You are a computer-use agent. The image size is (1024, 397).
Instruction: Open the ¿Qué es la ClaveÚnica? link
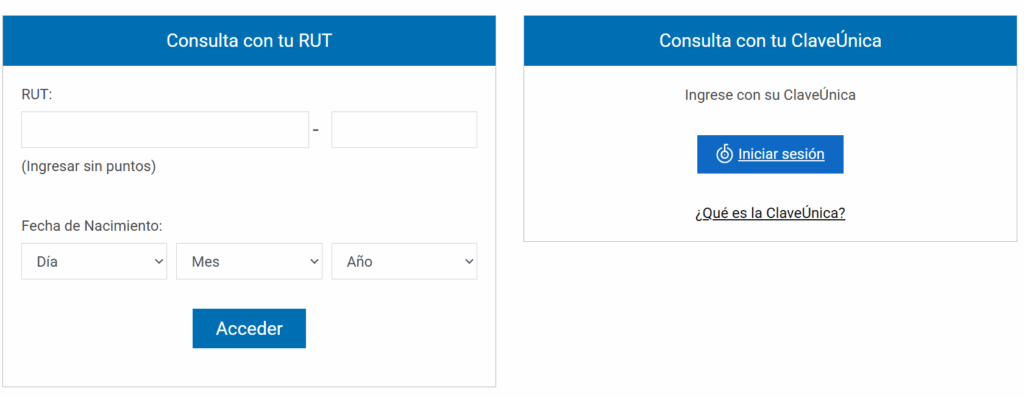pyautogui.click(x=770, y=213)
